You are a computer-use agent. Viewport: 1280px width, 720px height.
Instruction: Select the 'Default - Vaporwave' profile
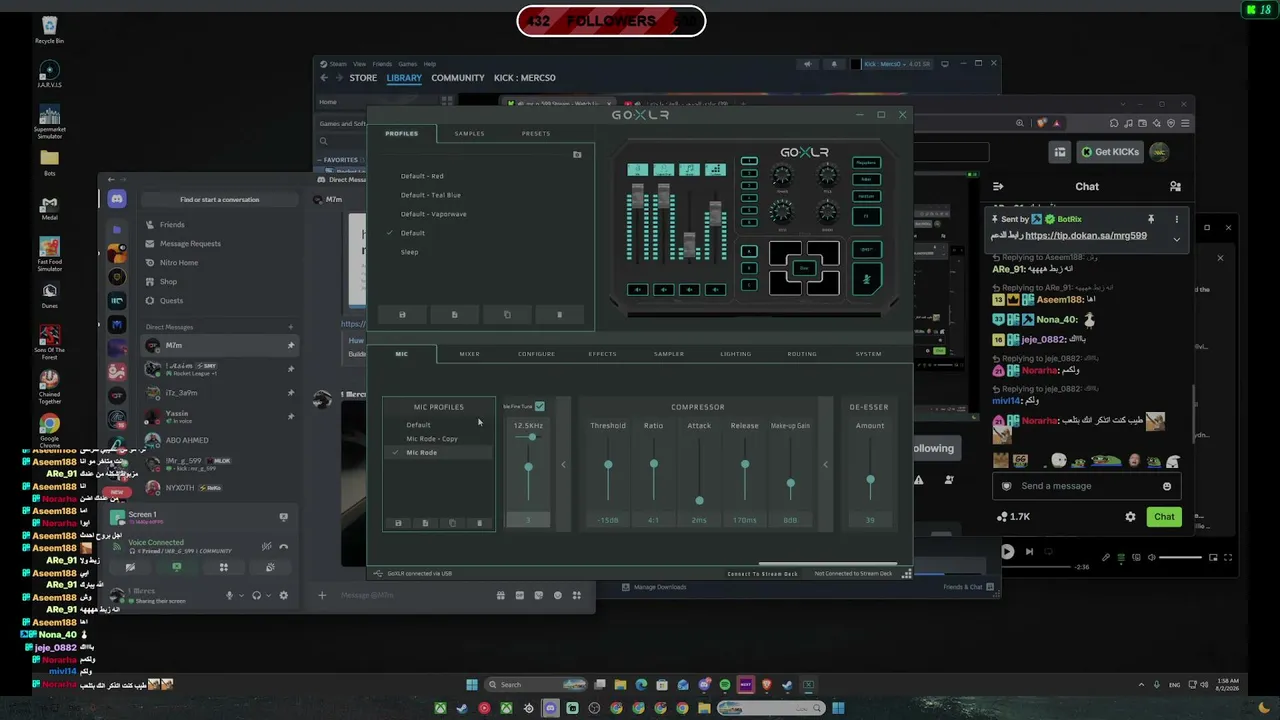click(x=434, y=214)
